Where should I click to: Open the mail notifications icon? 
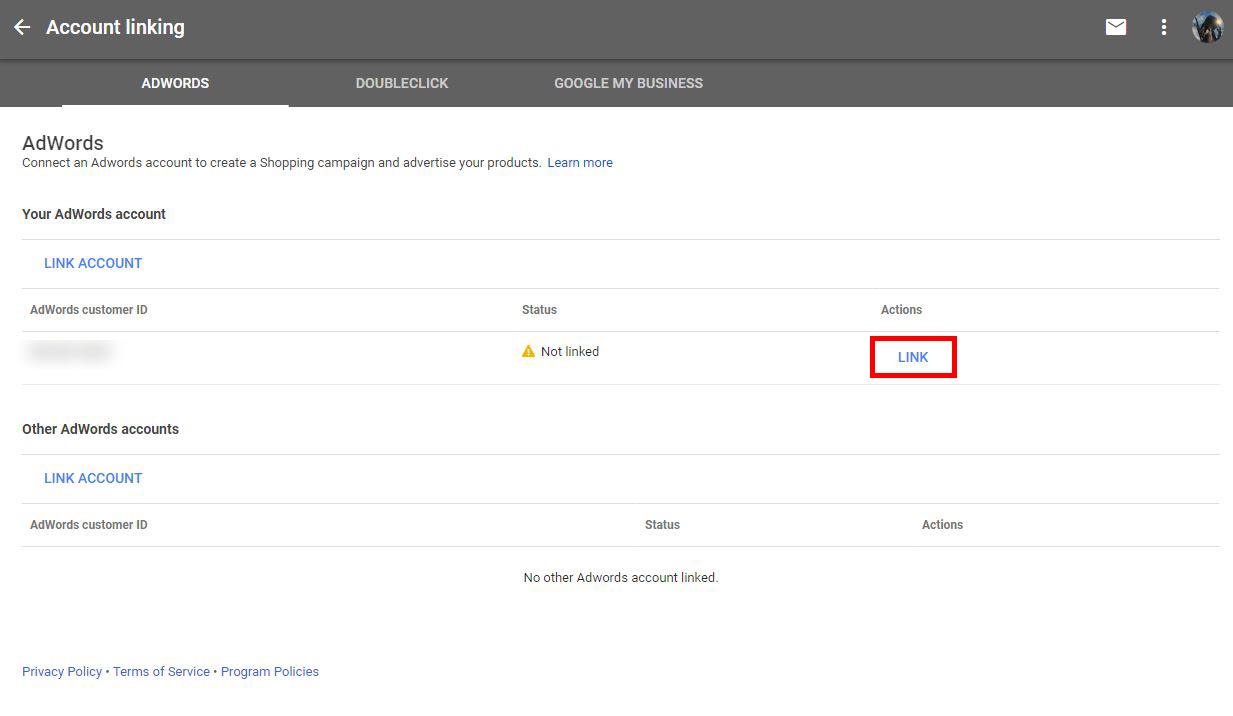coord(1116,27)
